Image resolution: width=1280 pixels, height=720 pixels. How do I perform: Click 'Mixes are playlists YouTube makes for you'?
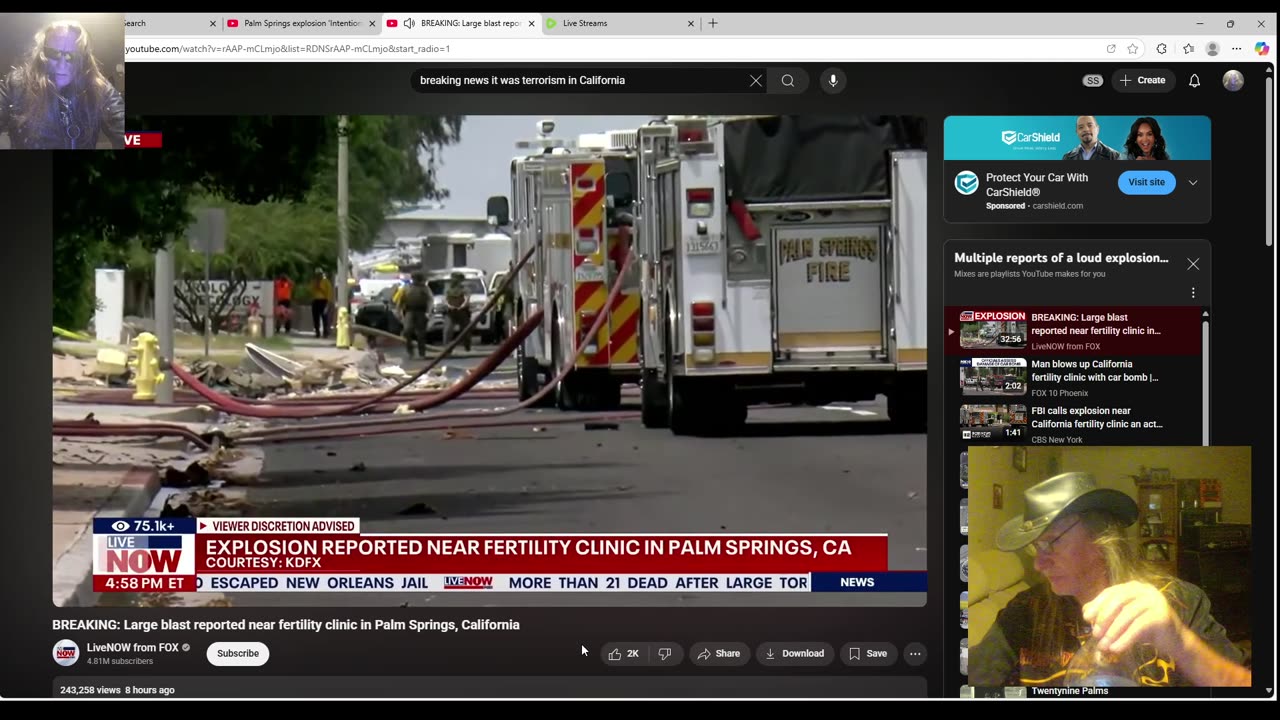(x=1030, y=274)
